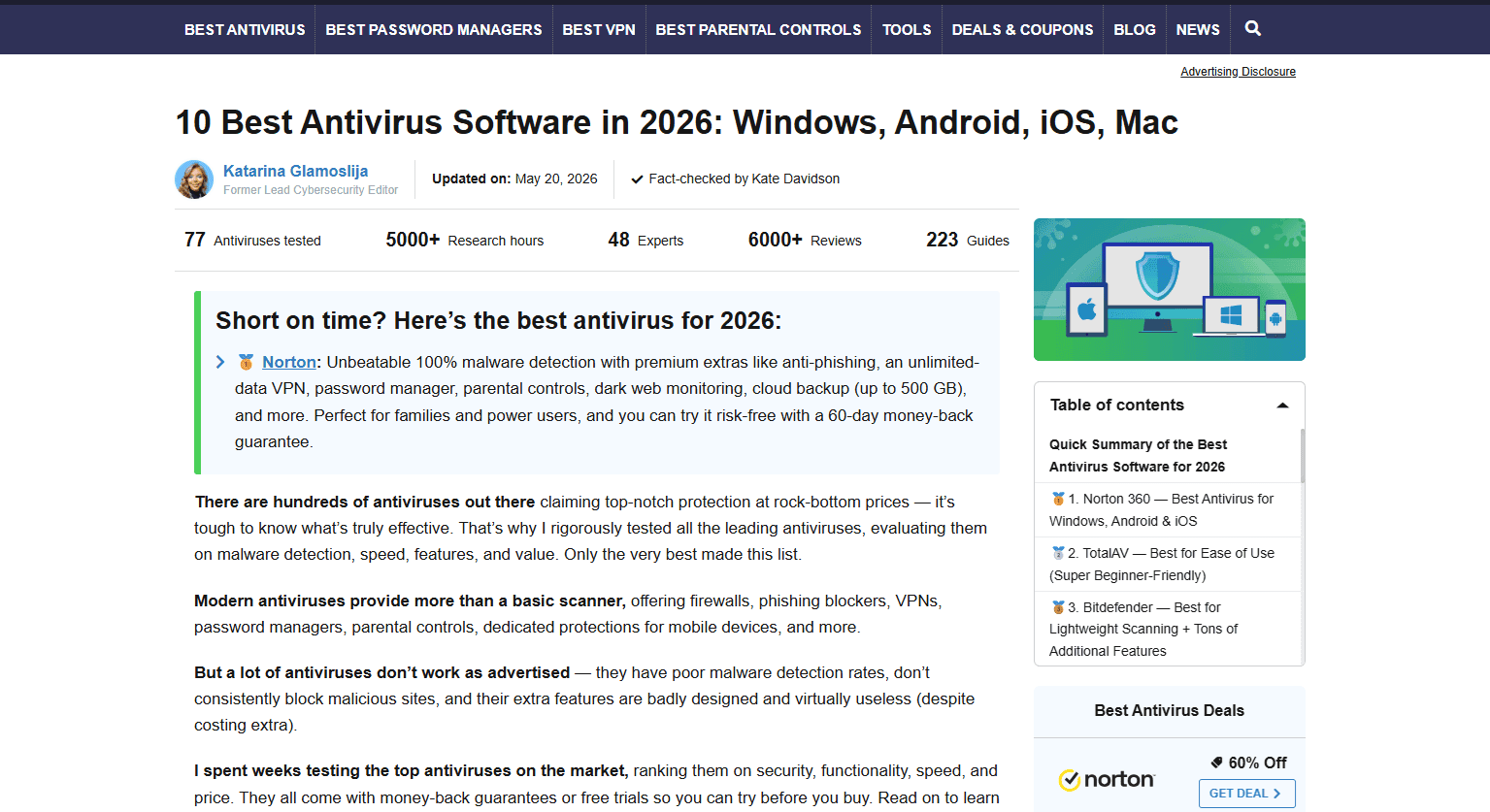The image size is (1490, 812).
Task: Open the Advertising Disclosure link
Action: (1238, 72)
